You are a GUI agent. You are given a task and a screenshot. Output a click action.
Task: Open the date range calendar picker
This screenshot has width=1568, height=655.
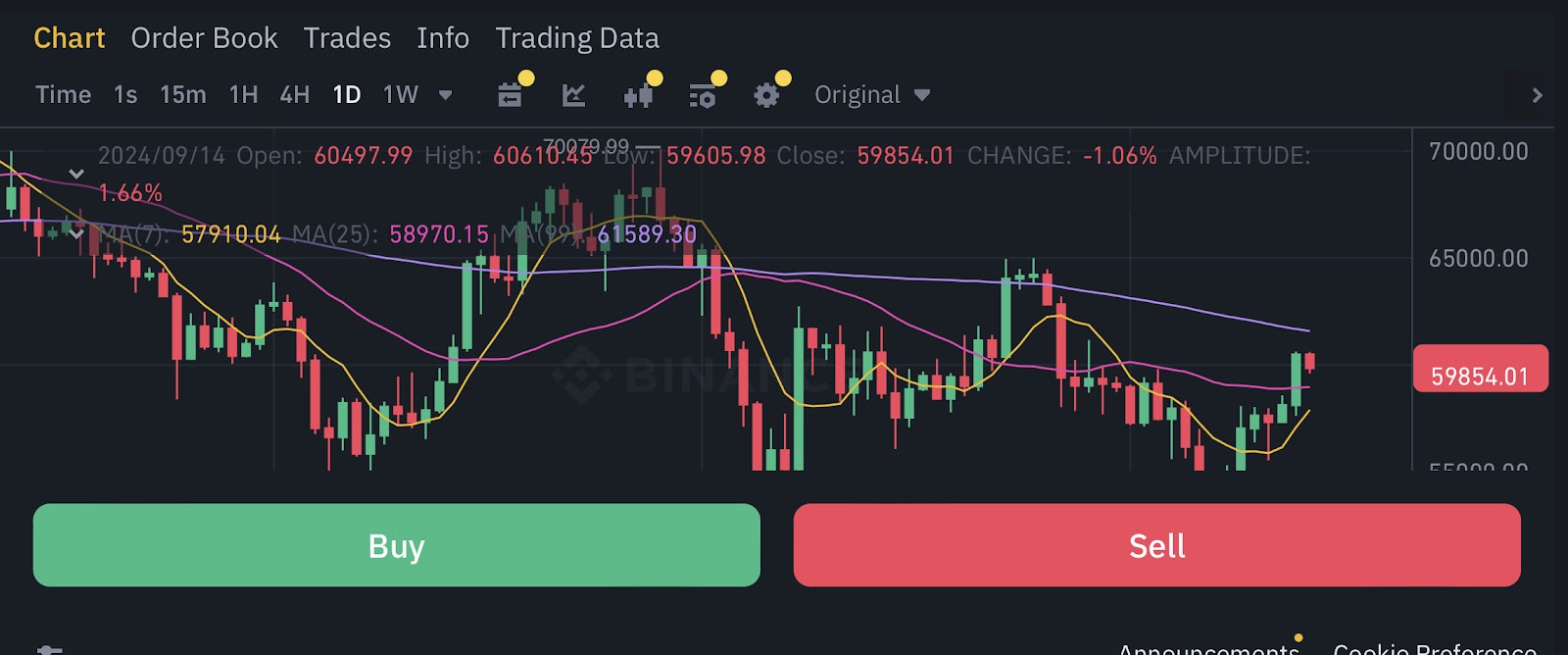[509, 94]
